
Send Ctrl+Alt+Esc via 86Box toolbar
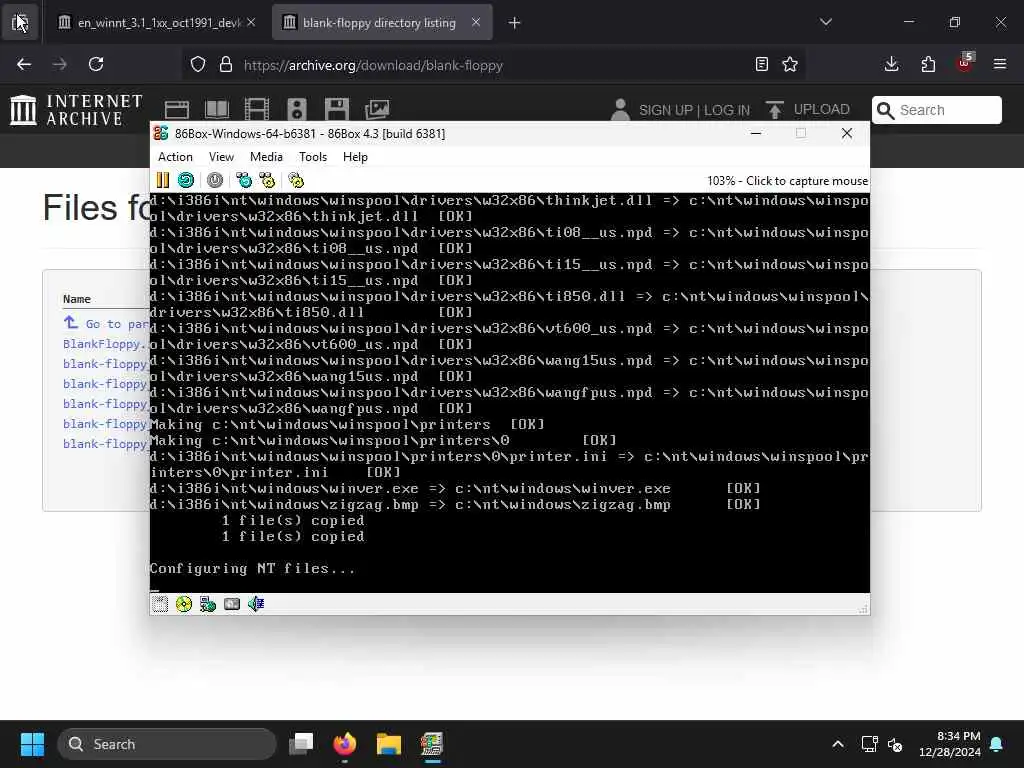[x=267, y=180]
